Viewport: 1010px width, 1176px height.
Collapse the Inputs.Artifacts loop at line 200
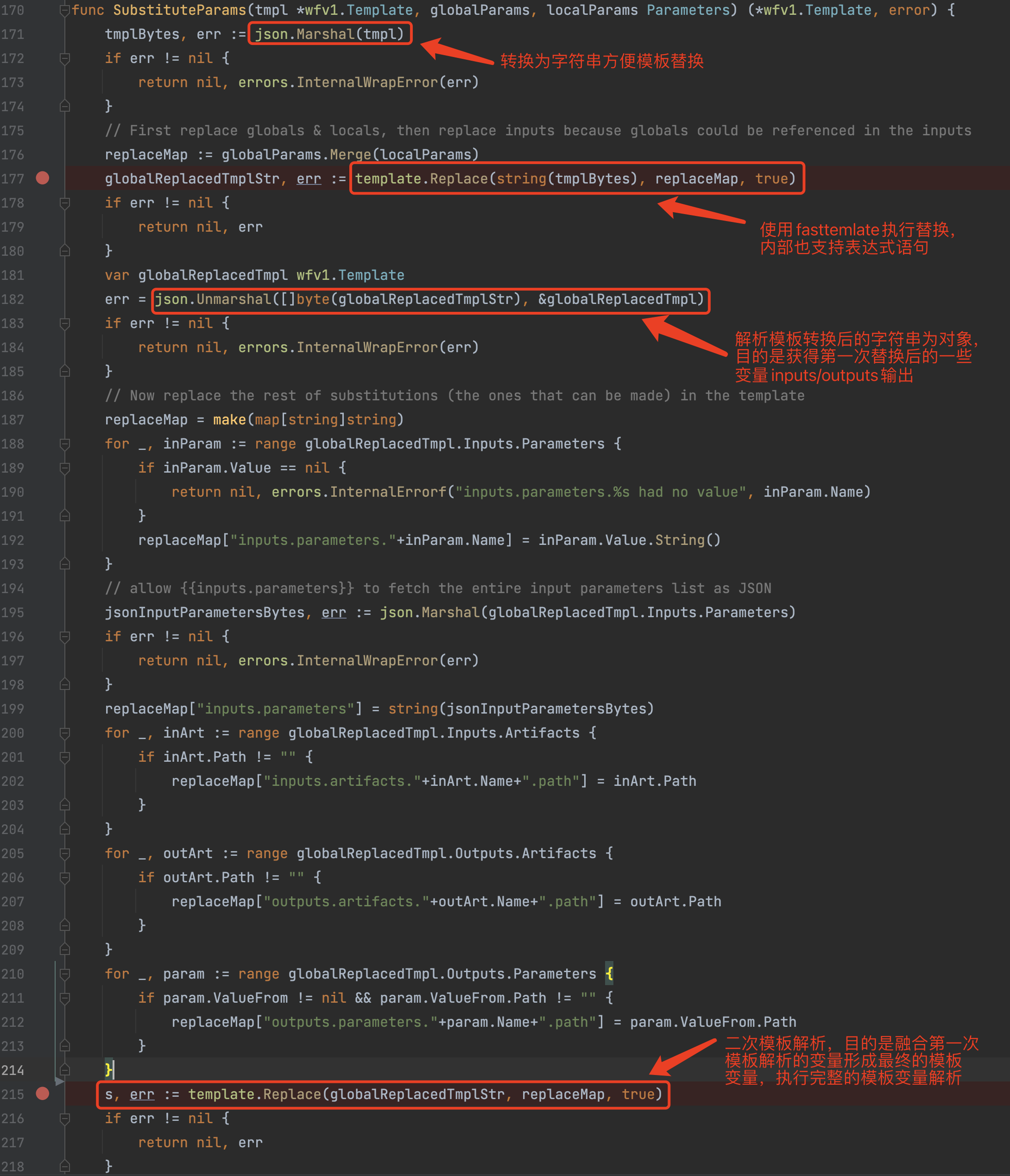point(65,733)
